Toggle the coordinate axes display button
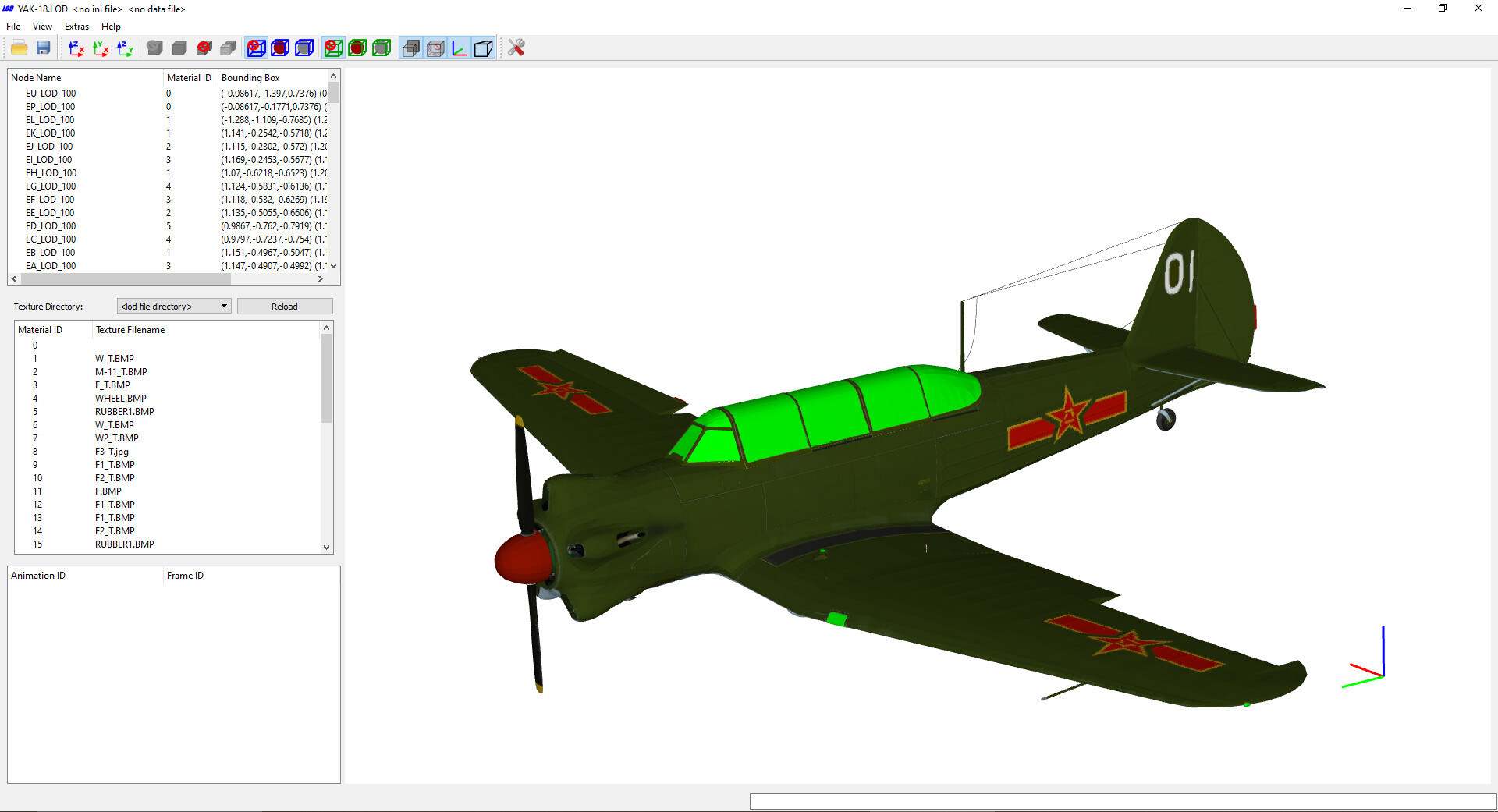1498x812 pixels. click(x=460, y=48)
